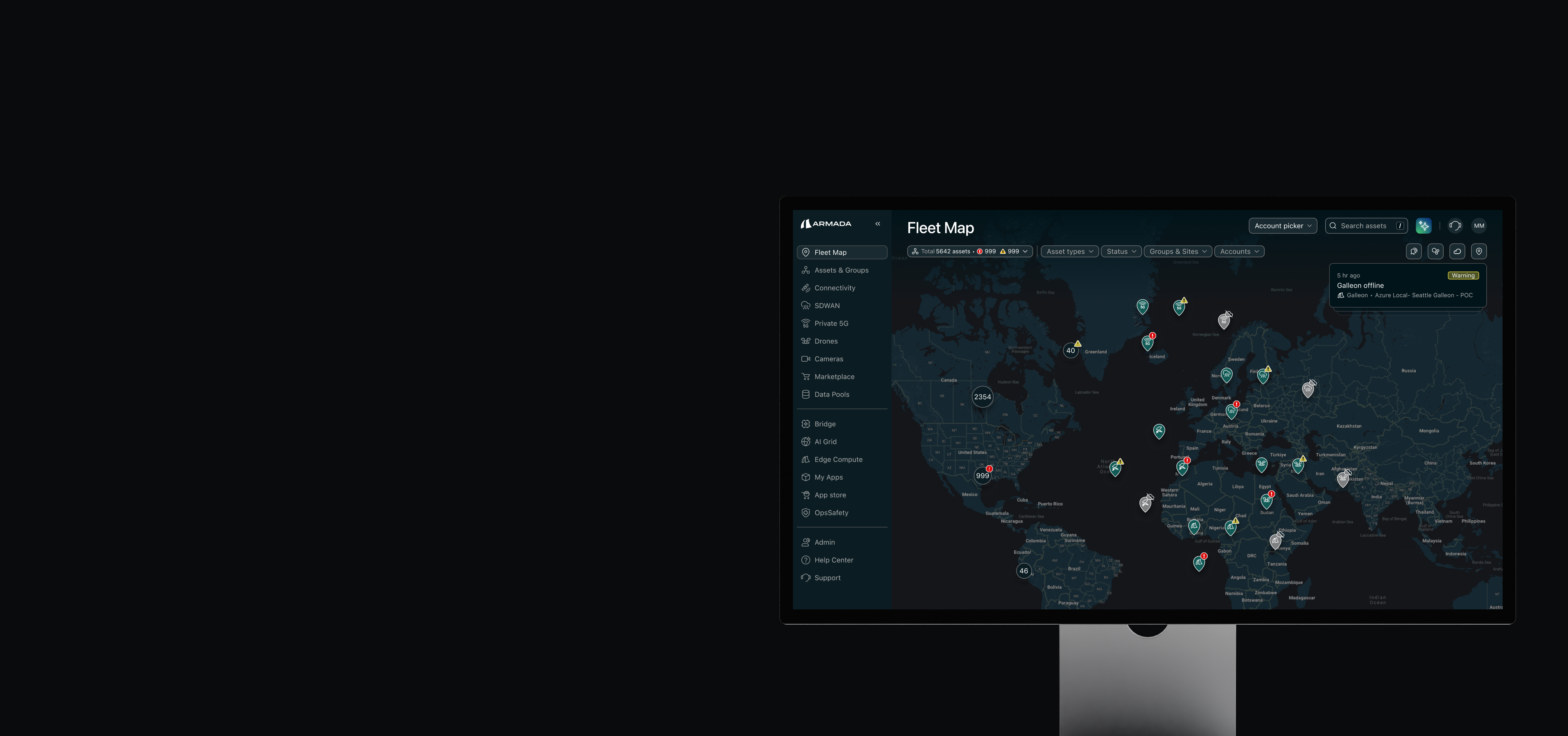The width and height of the screenshot is (1568, 736).
Task: Click the Armada logo
Action: (826, 224)
